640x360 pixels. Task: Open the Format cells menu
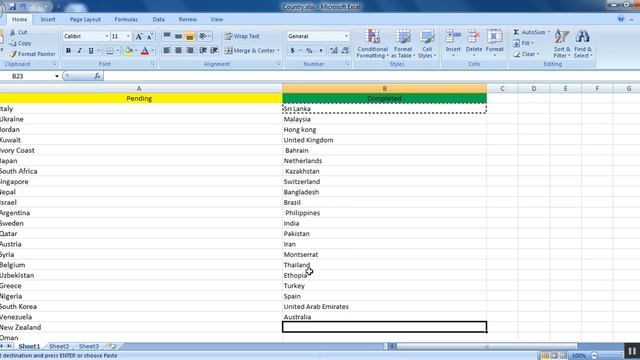click(x=494, y=42)
